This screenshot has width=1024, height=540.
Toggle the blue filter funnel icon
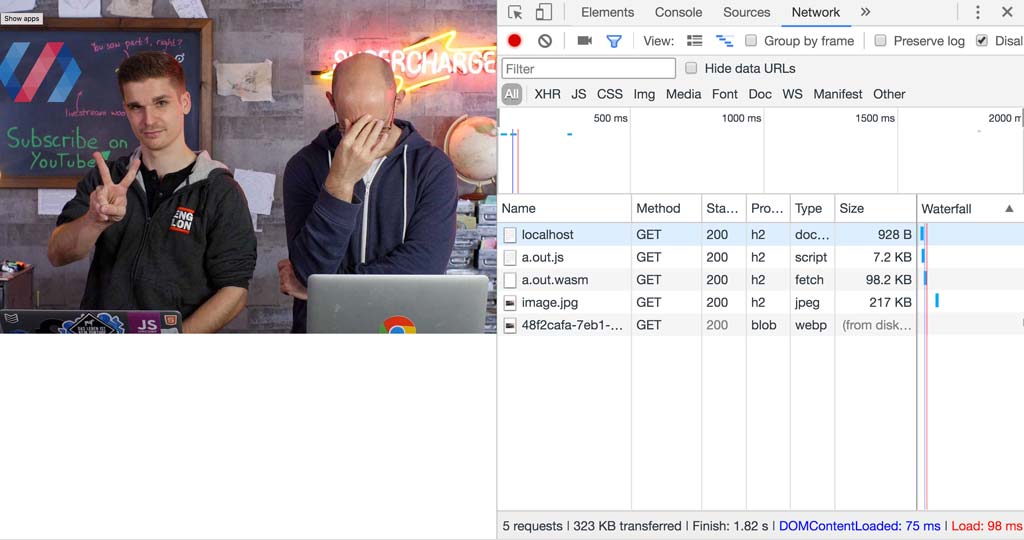click(x=614, y=41)
